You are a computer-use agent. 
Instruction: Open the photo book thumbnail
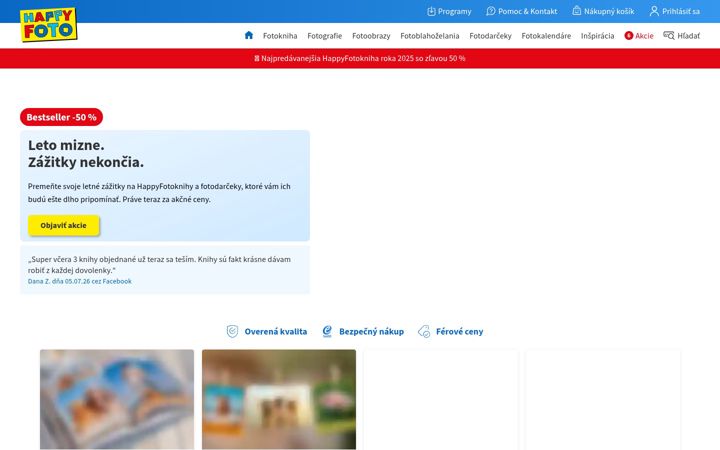point(117,399)
